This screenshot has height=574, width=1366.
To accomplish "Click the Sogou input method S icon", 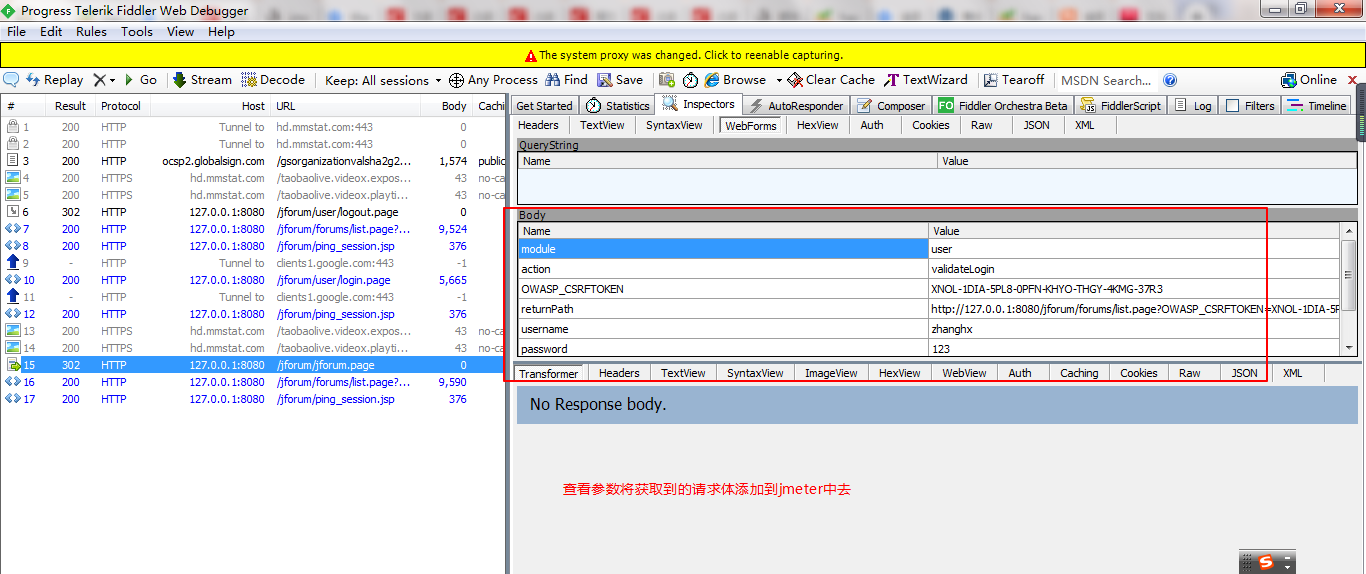I will [x=1266, y=562].
